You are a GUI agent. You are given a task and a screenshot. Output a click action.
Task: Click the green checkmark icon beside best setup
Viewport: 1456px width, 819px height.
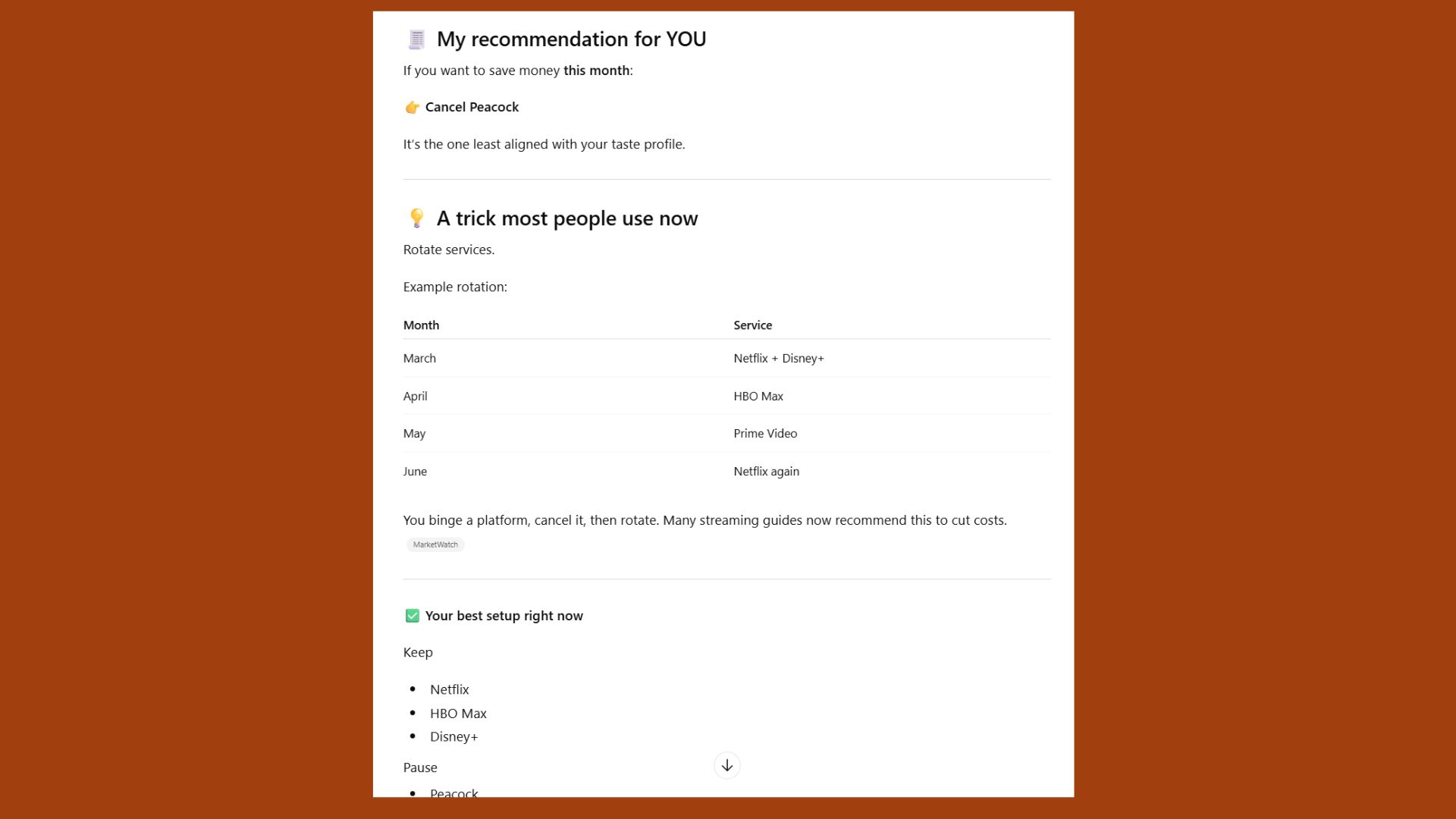coord(412,615)
